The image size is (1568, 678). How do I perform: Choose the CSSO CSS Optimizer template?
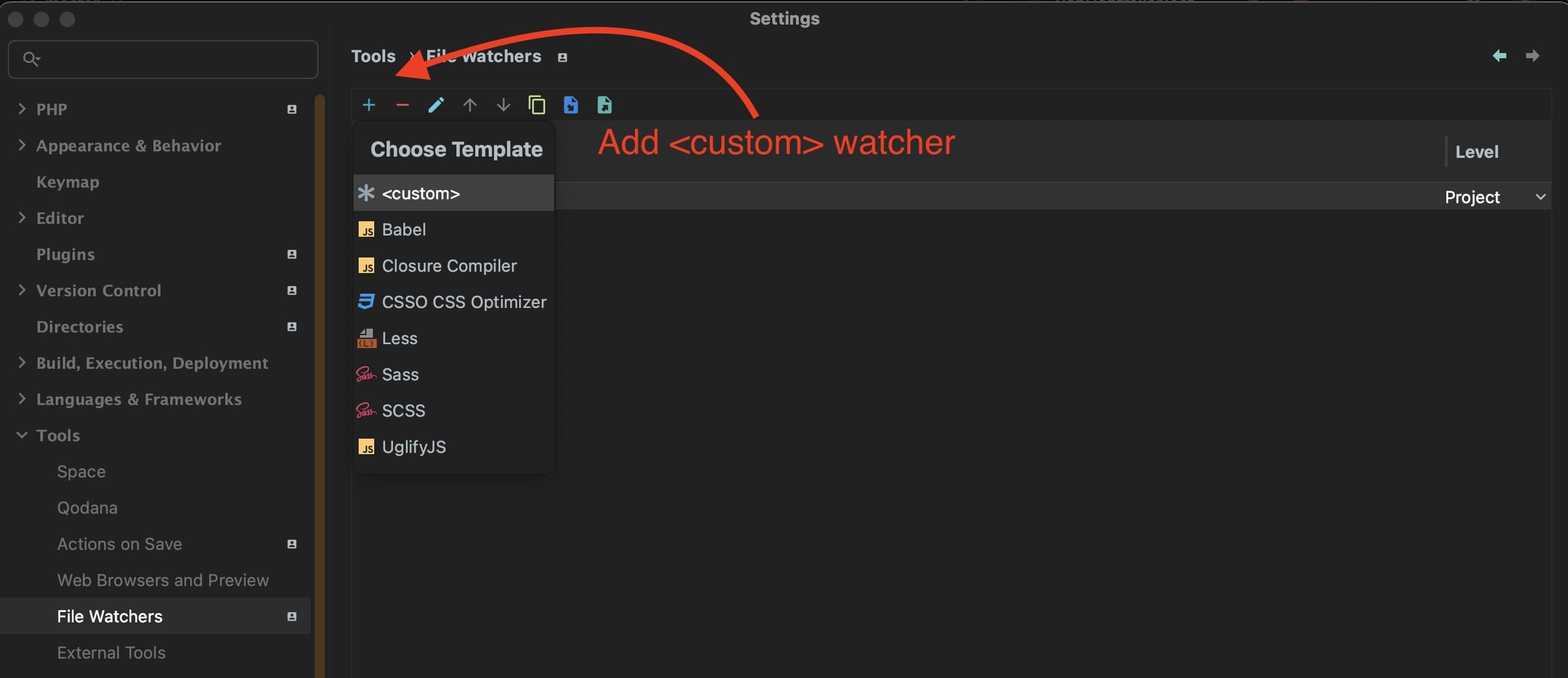click(454, 301)
